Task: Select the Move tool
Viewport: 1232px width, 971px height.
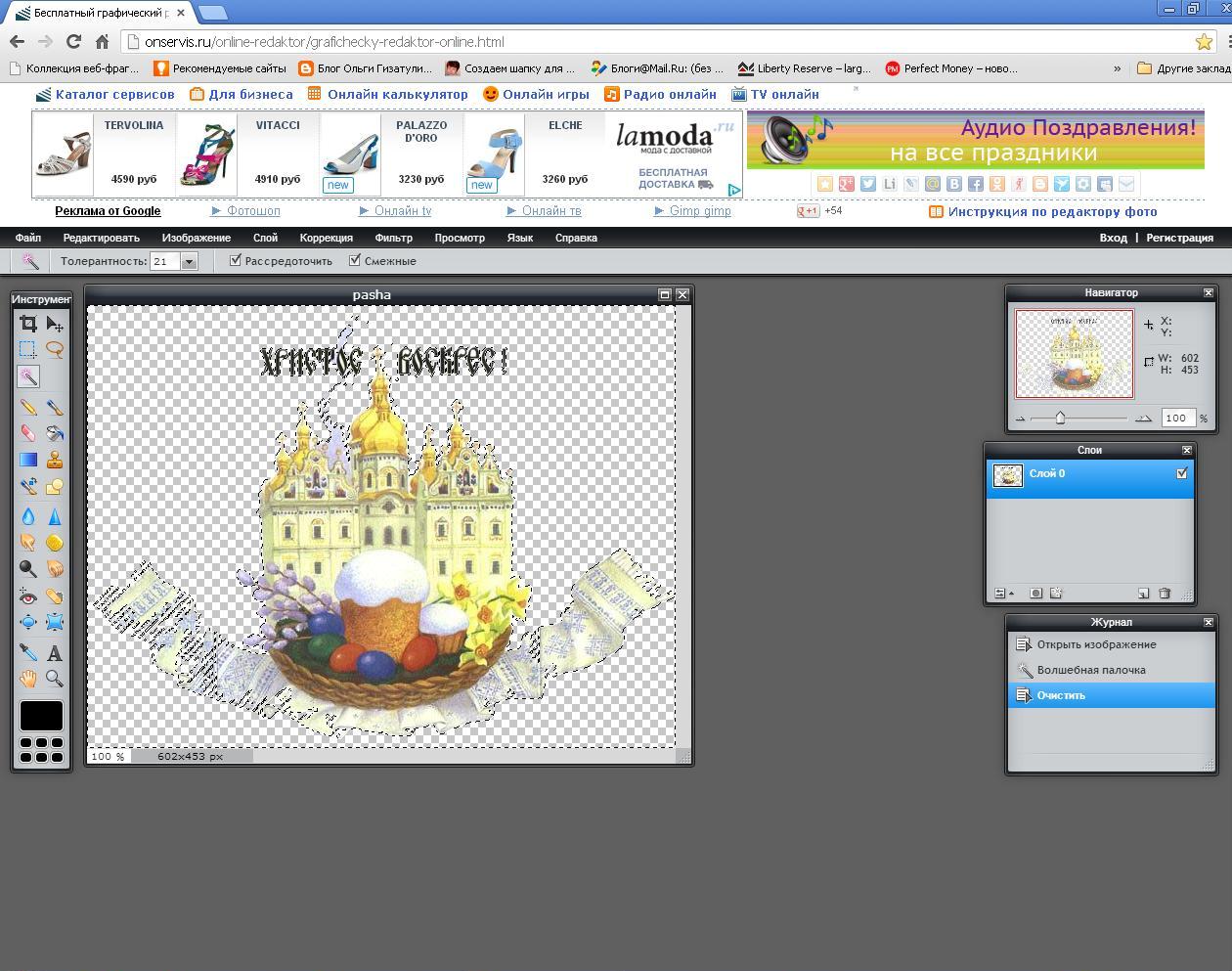Action: click(x=55, y=324)
